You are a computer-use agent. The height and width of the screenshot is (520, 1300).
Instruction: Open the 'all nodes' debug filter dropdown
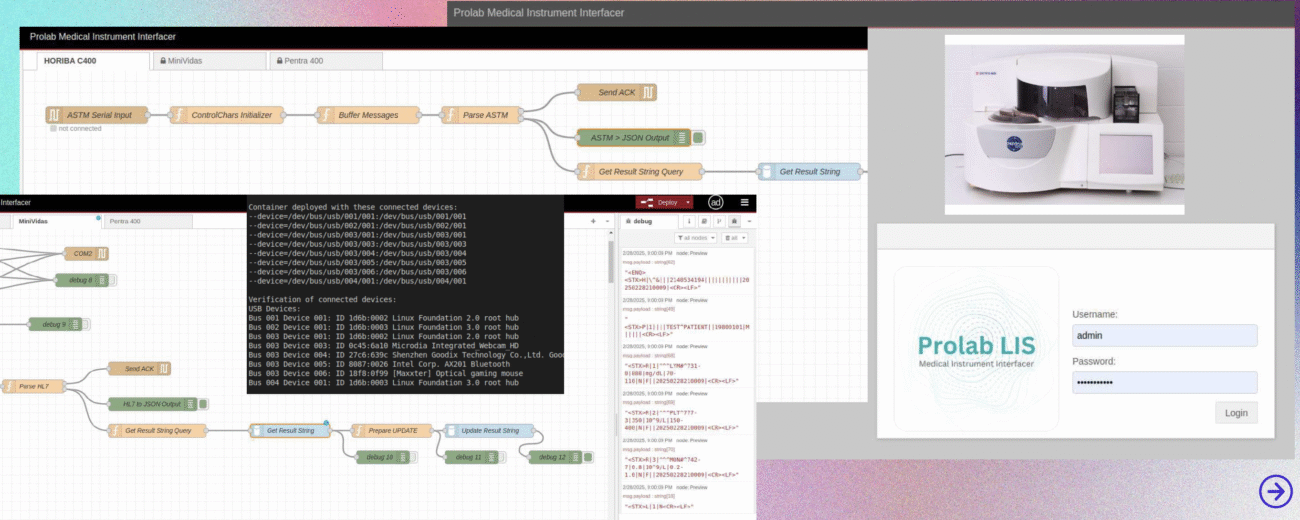696,238
